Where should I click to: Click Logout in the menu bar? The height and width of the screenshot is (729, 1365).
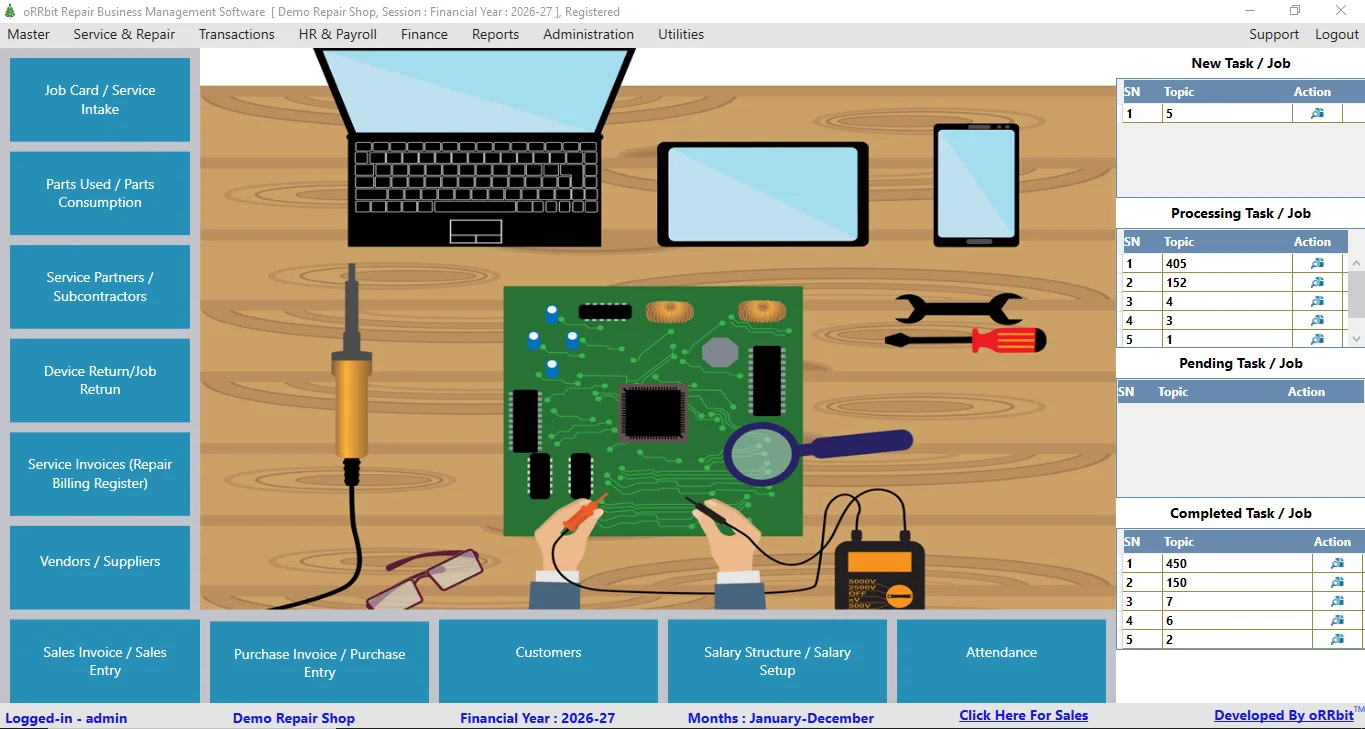tap(1337, 34)
